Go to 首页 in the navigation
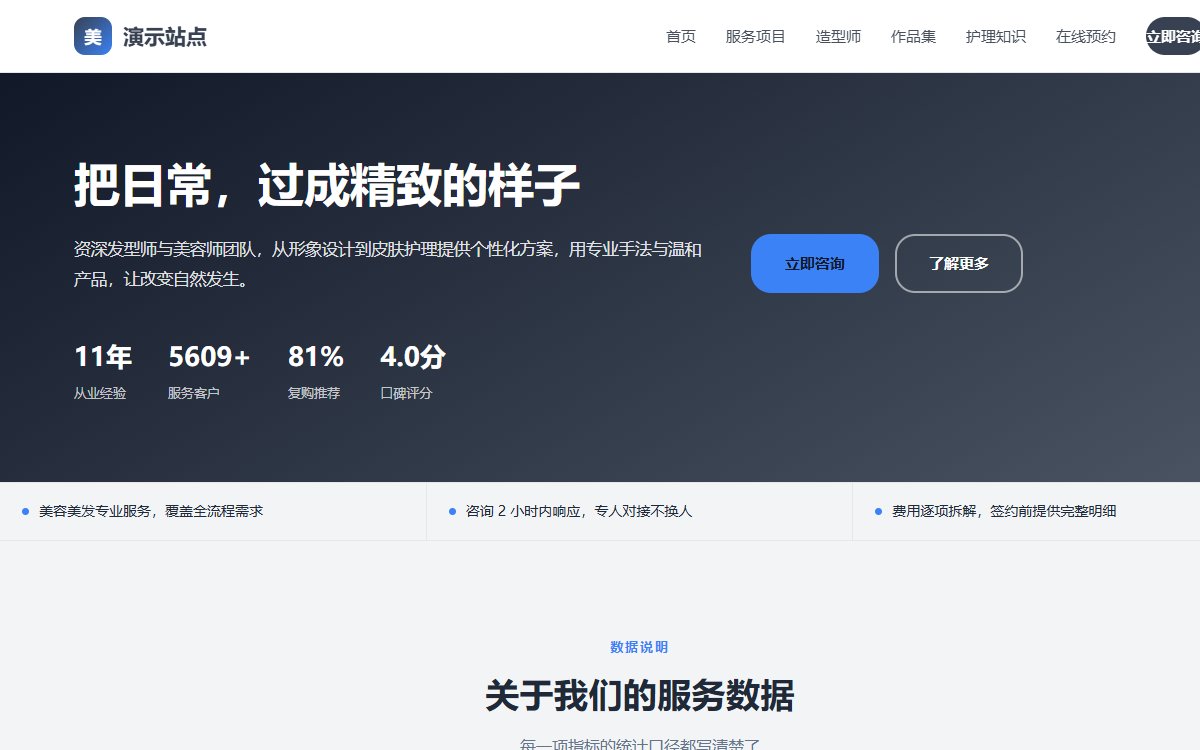Viewport: 1200px width, 750px height. coord(681,37)
